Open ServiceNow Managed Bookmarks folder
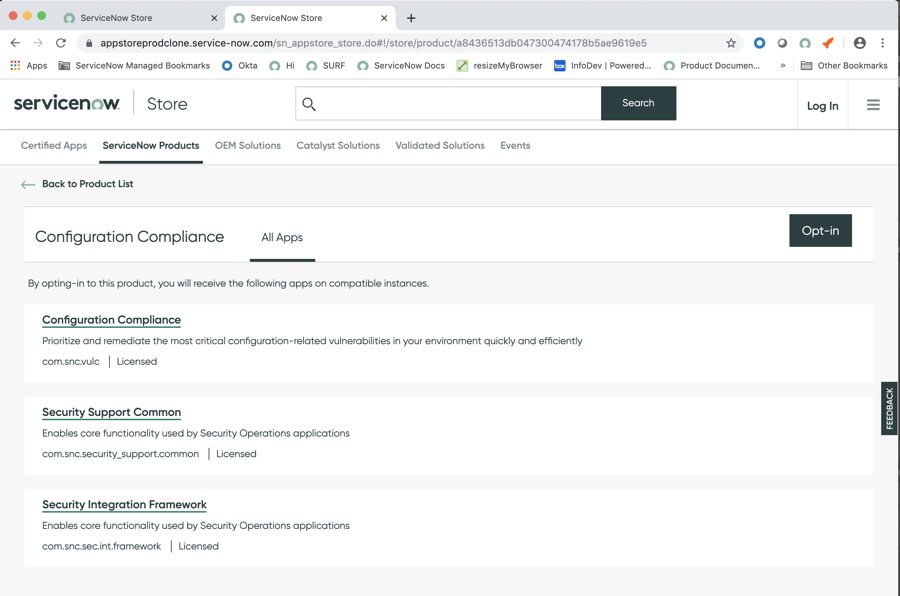900x596 pixels. point(134,65)
